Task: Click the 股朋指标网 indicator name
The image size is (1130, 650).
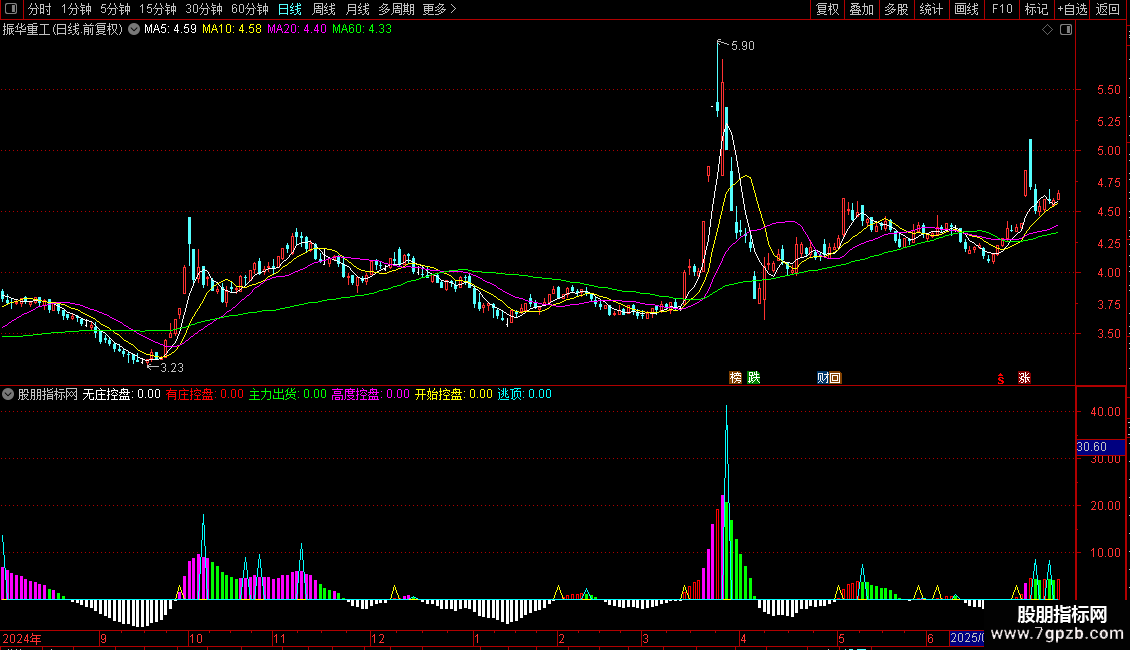Action: pyautogui.click(x=48, y=394)
